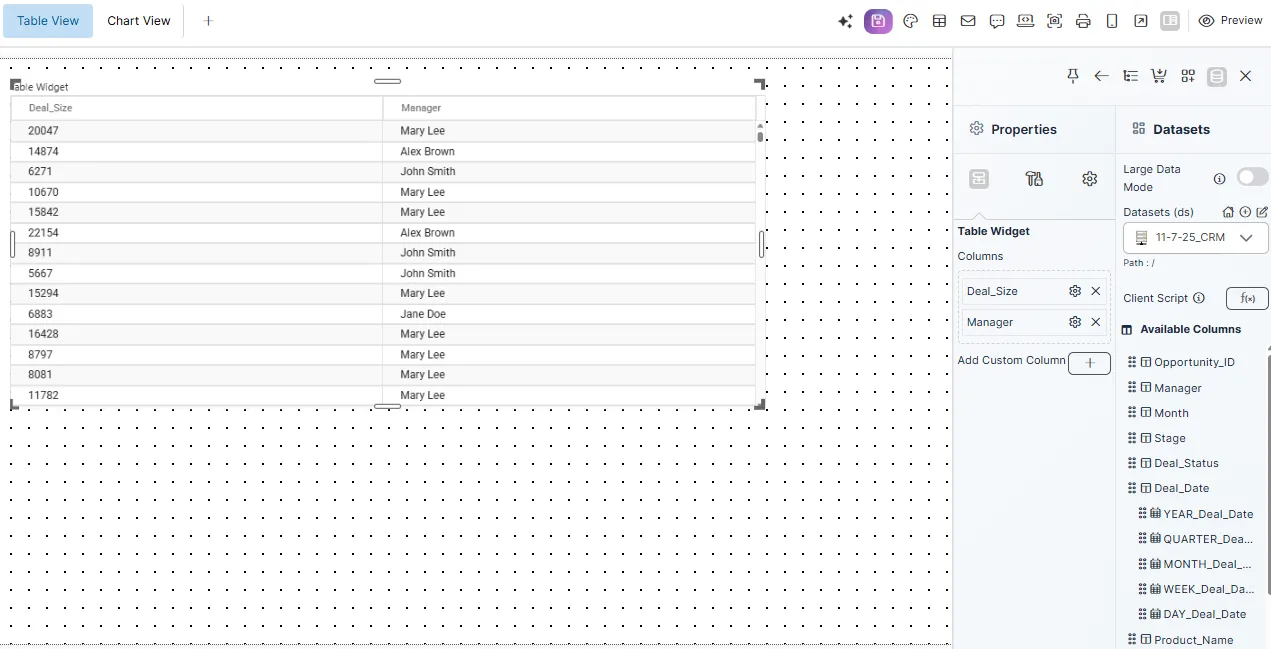
Task: Switch to the Chart View tab
Action: 139,21
